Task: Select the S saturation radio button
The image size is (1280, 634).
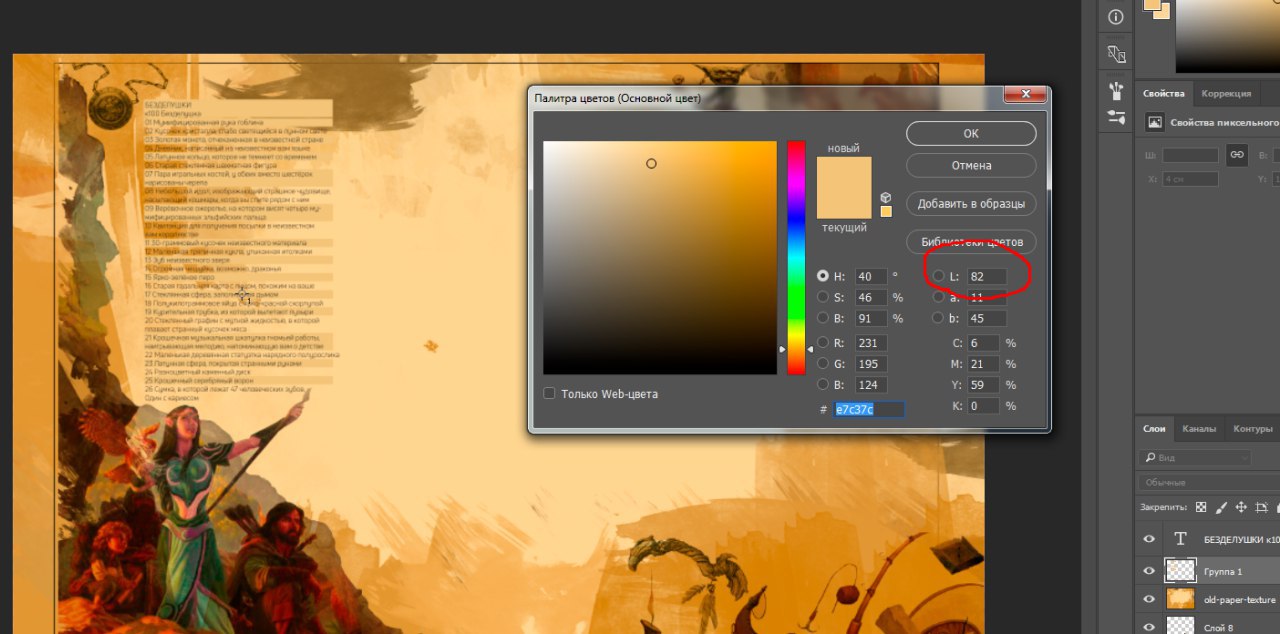Action: pos(823,297)
